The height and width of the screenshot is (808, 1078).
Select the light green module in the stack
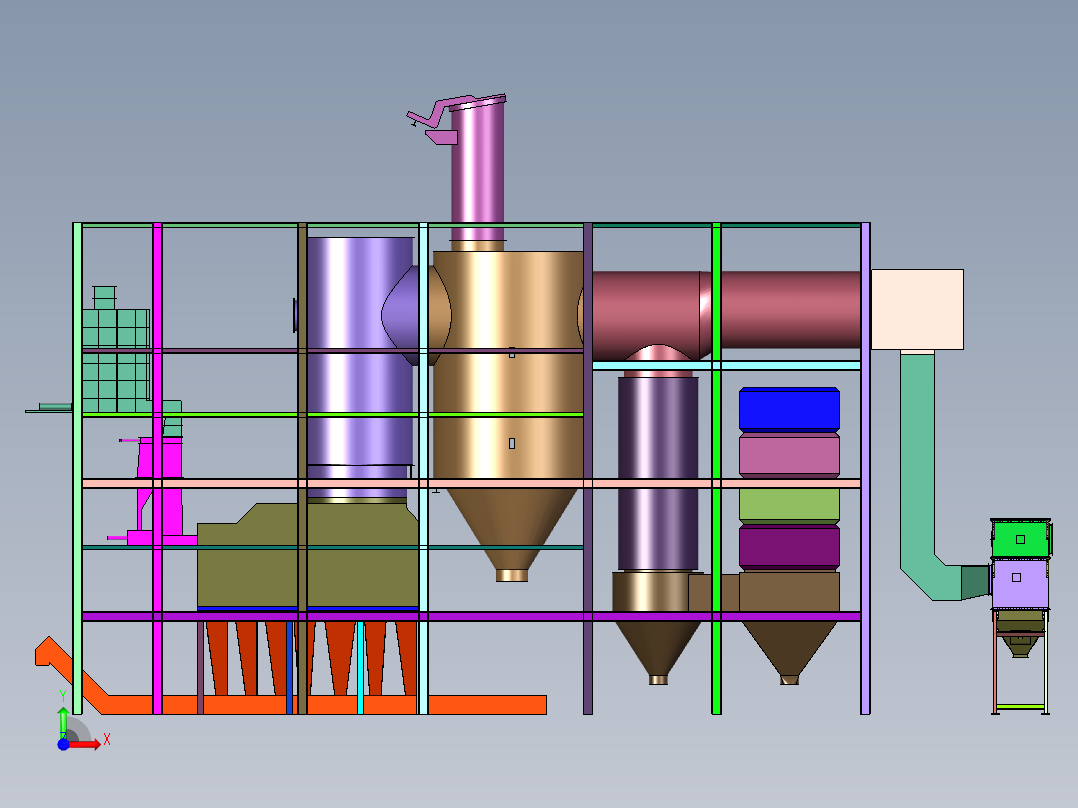(x=789, y=506)
